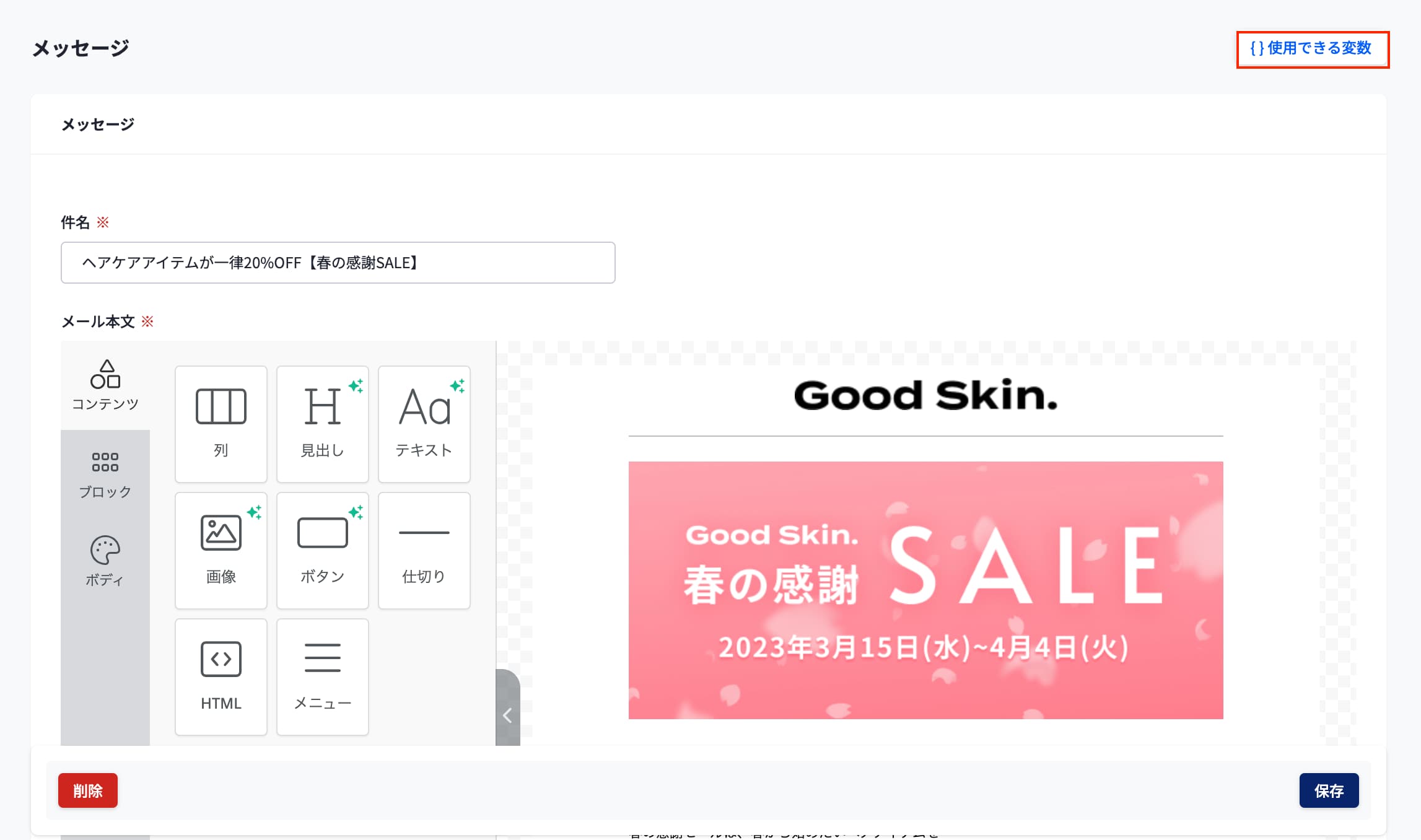Select the Good Skin. logo header
The image size is (1421, 840).
point(925,395)
